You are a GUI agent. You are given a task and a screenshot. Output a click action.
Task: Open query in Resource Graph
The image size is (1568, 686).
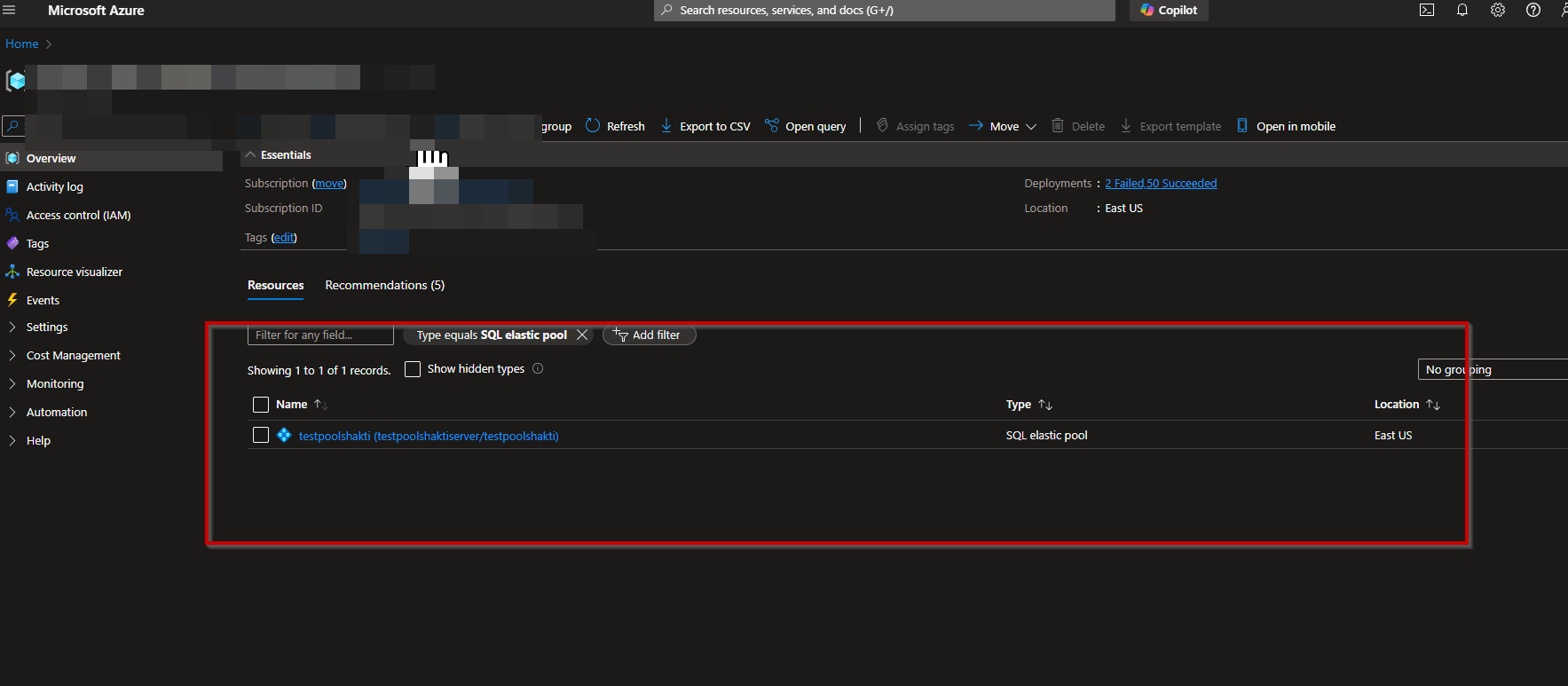click(806, 126)
